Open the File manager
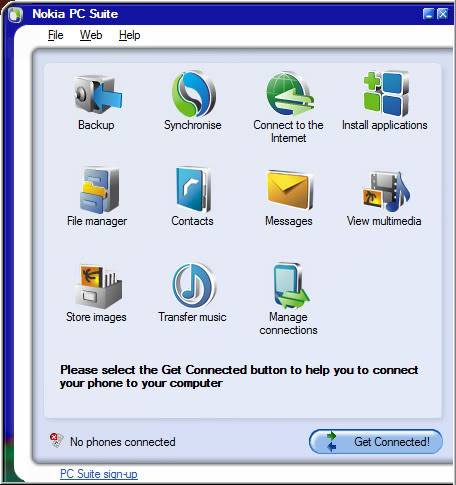This screenshot has width=456, height=485. click(x=99, y=191)
